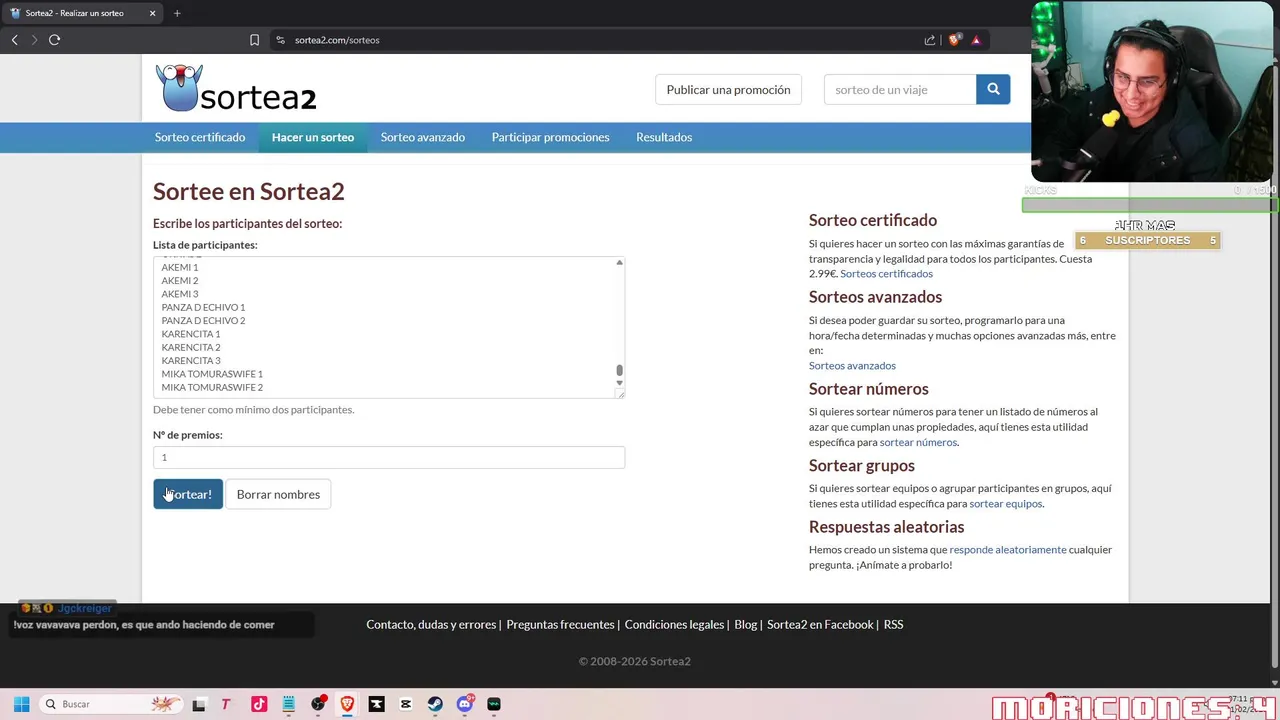1280x720 pixels.
Task: Click the browser address bar URL
Action: pyautogui.click(x=337, y=40)
